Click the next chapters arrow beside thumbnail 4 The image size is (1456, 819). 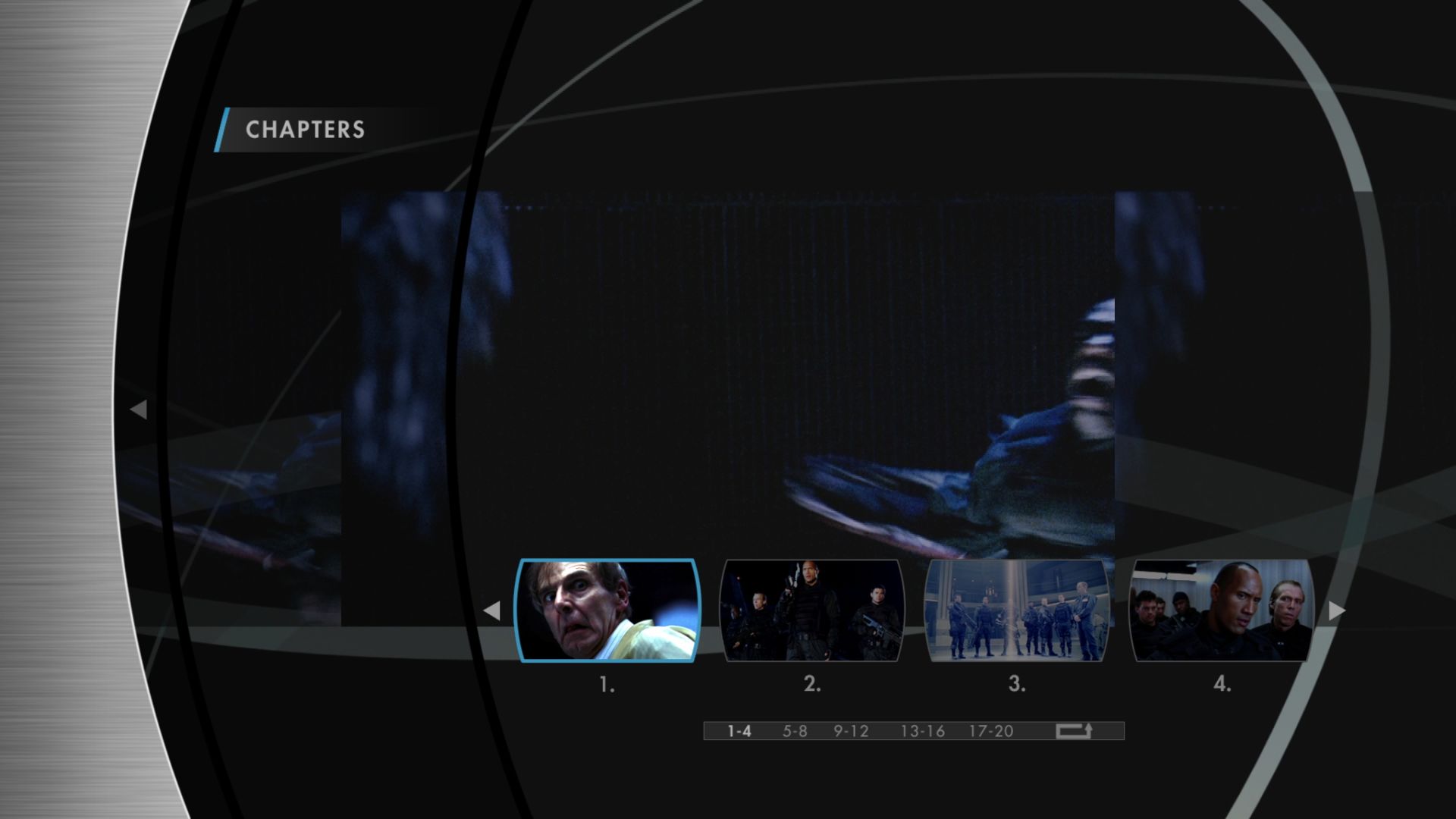(1337, 610)
